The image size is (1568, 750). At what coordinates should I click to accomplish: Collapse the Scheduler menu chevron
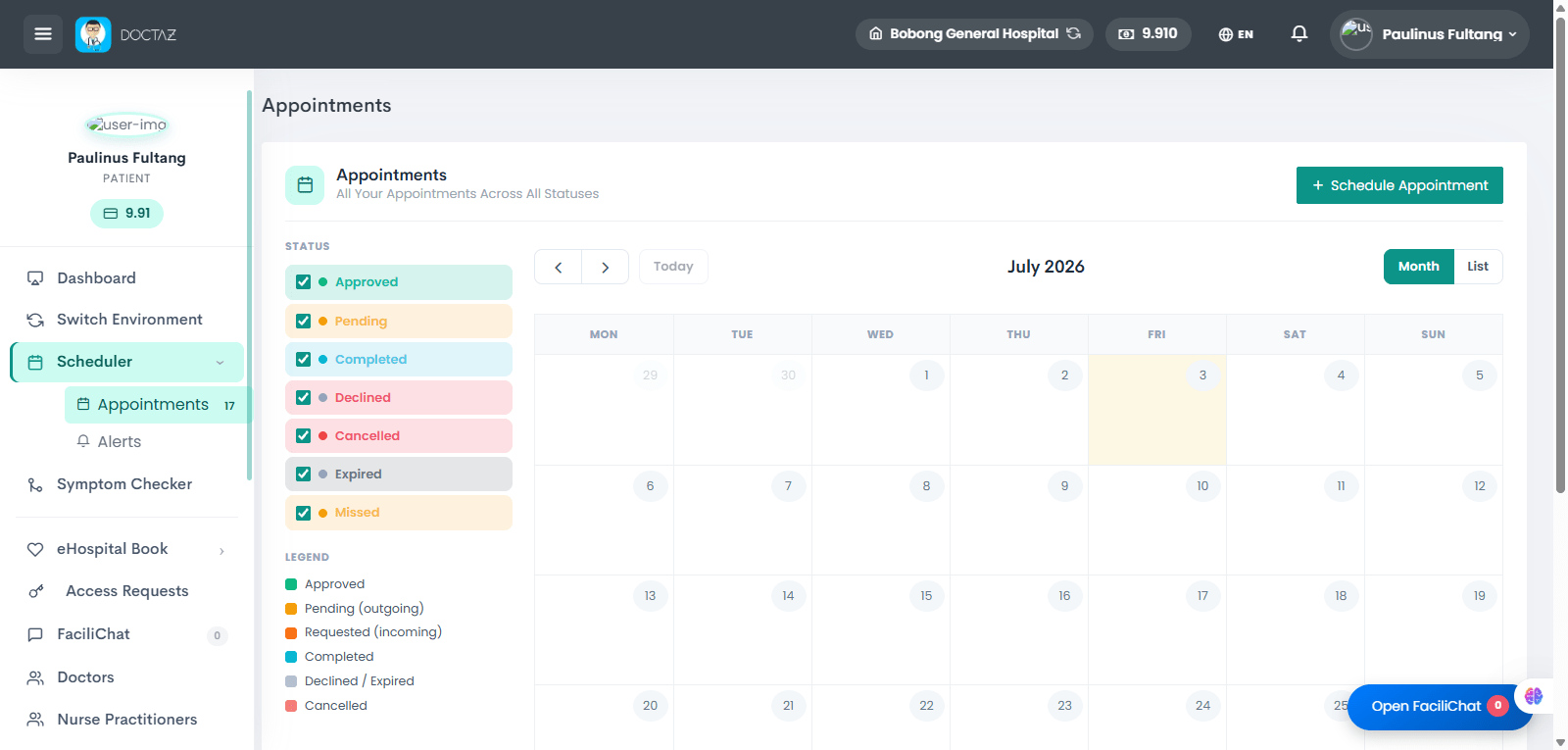tap(220, 363)
